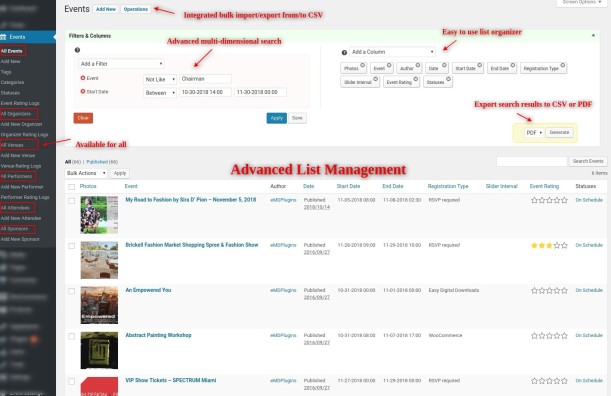Open filter help question mark icon
Viewport: 611px width, 396px height.
[77, 50]
